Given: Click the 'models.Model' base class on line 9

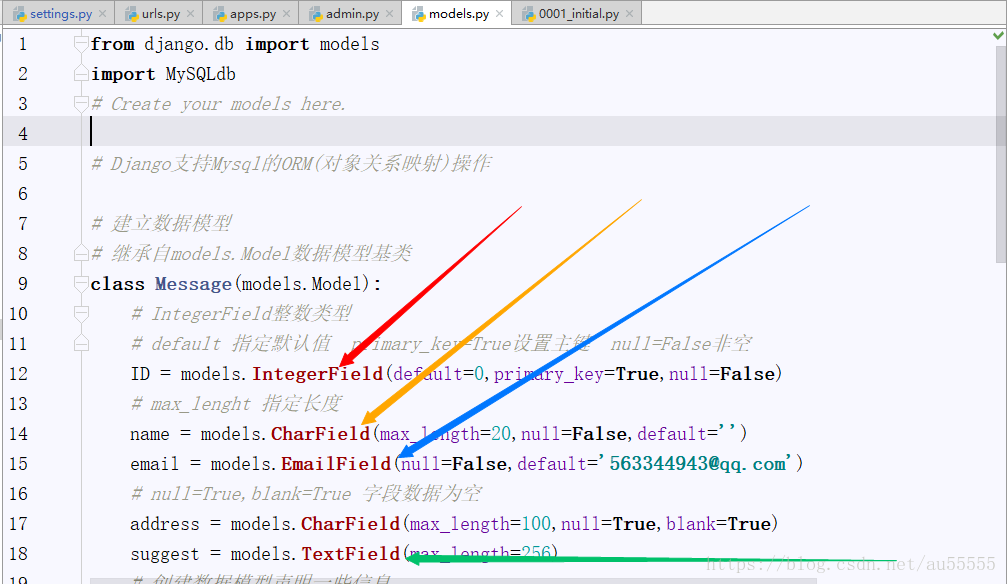Looking at the screenshot, I should (x=302, y=284).
